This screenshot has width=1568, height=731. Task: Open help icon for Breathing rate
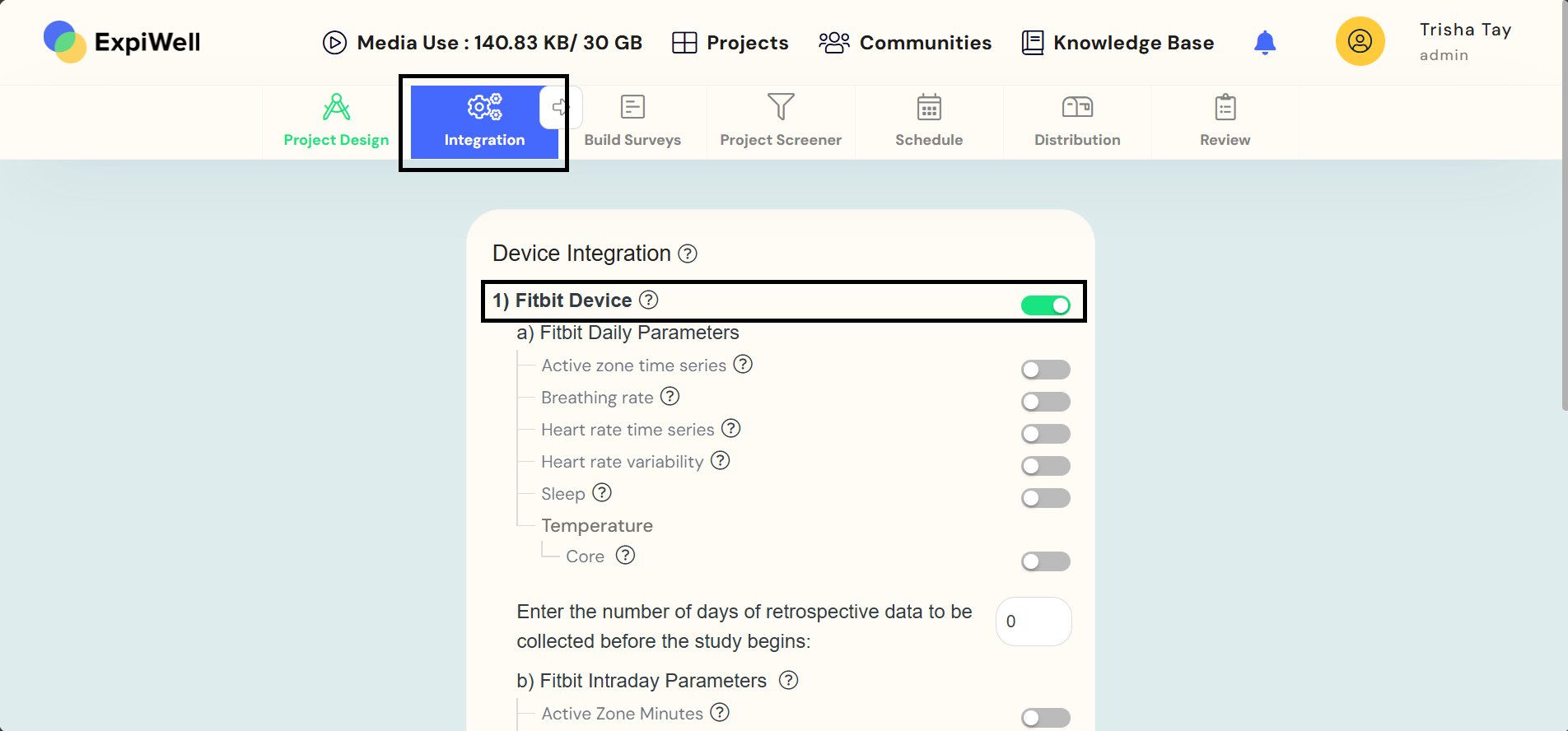coord(670,396)
